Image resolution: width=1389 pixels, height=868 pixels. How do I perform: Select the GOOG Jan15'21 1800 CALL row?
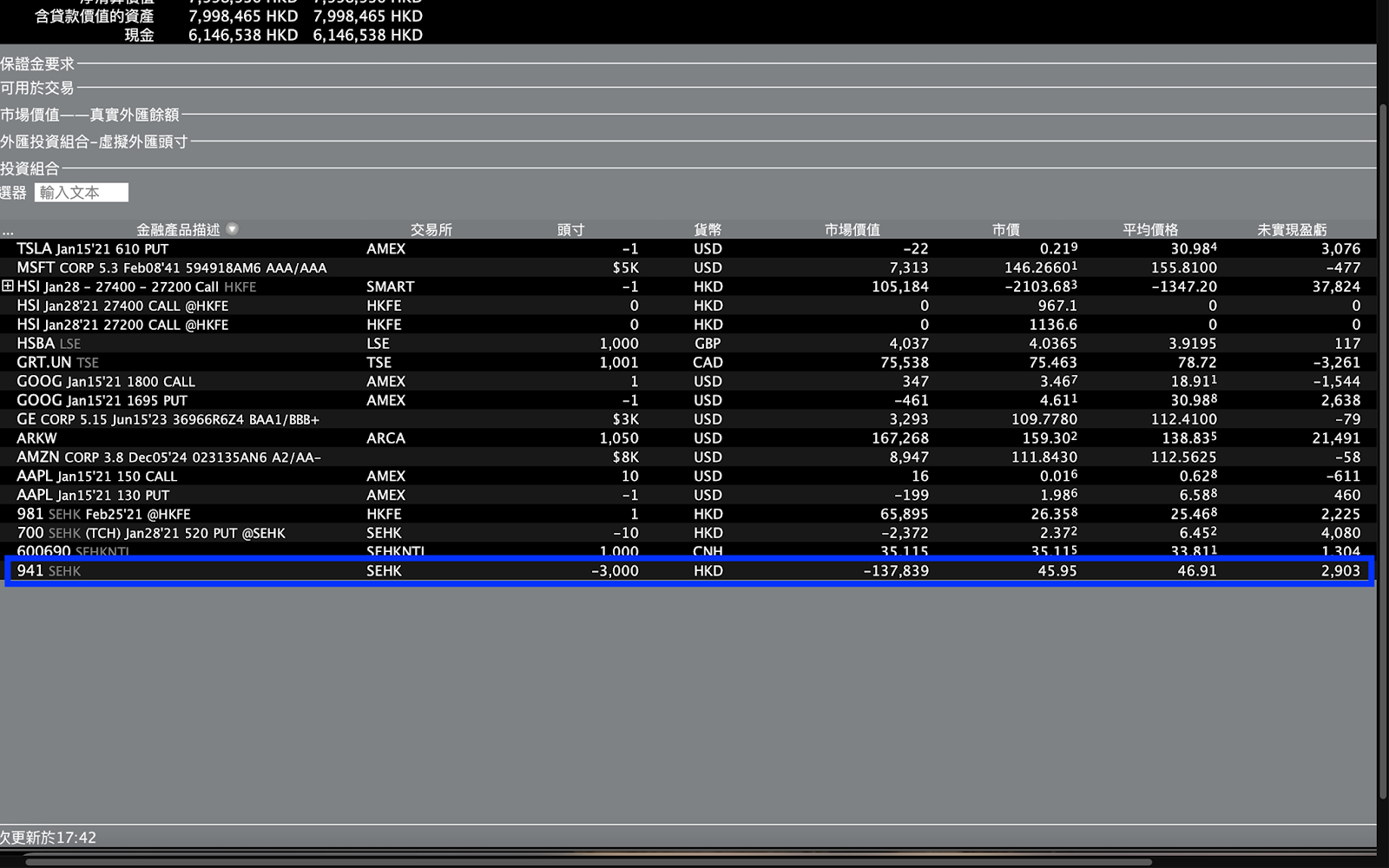[x=688, y=381]
